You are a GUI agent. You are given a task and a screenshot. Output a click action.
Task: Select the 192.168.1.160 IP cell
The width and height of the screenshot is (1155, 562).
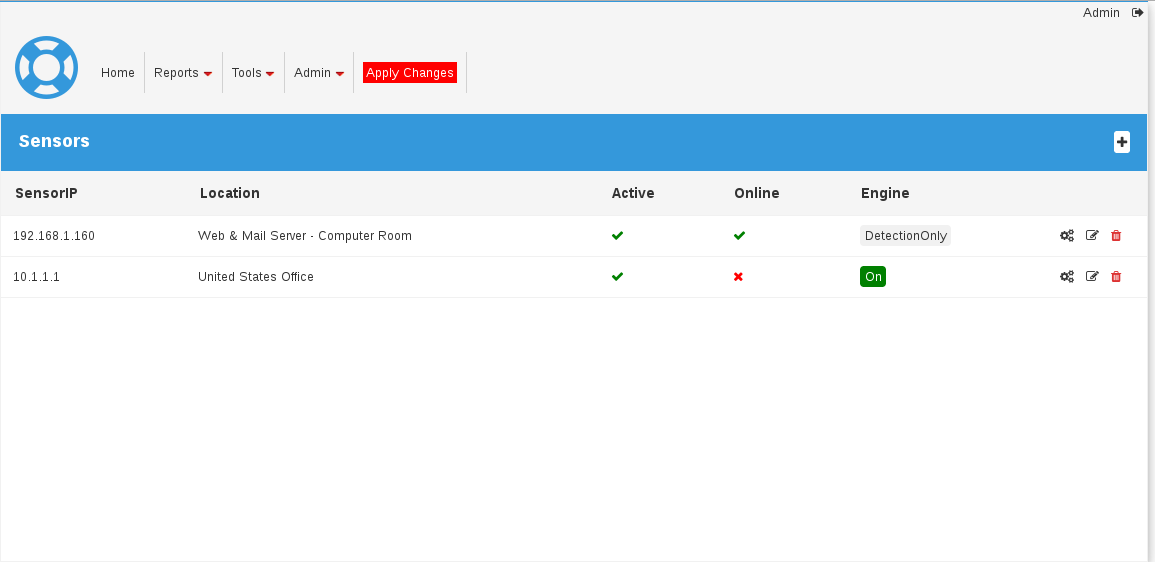point(54,236)
